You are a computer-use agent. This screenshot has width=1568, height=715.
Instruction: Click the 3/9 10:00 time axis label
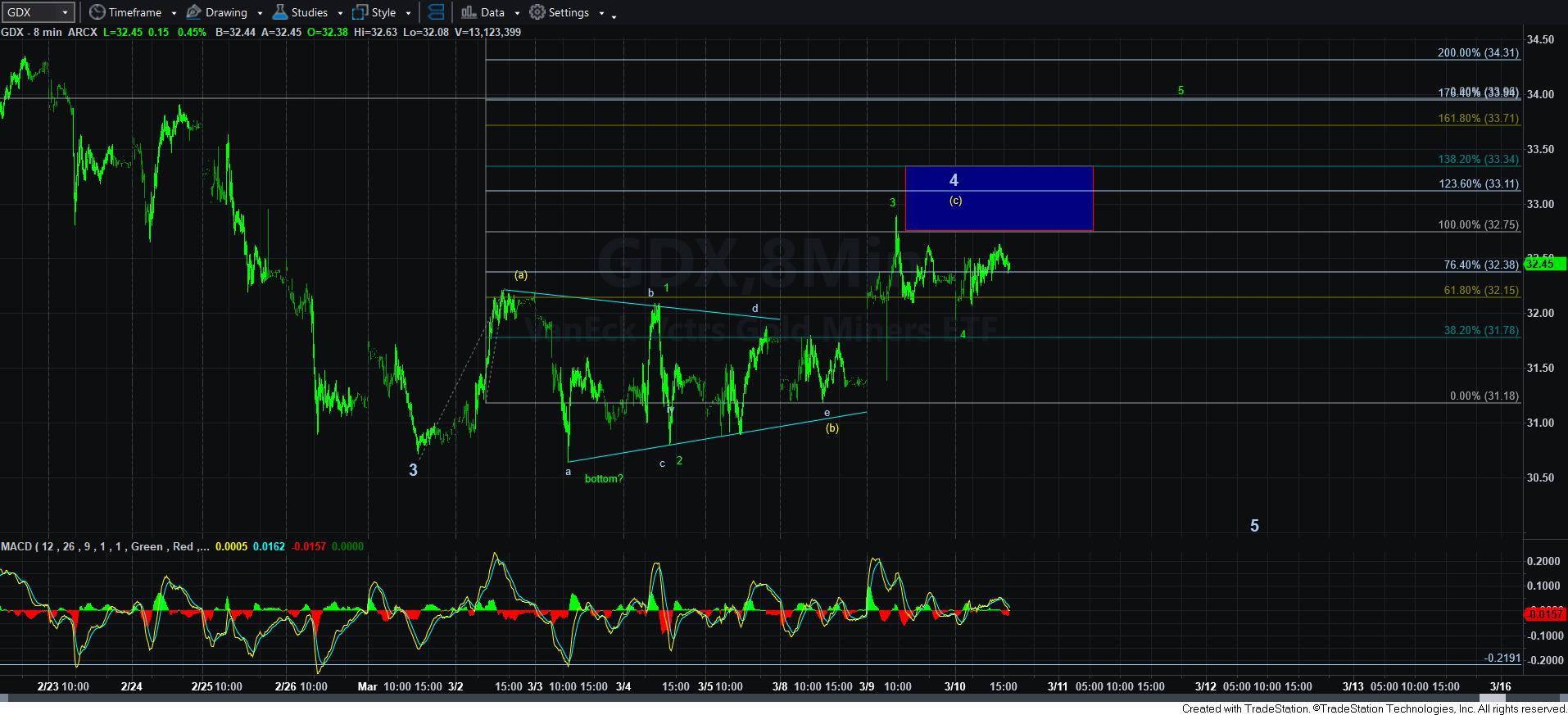pos(885,686)
